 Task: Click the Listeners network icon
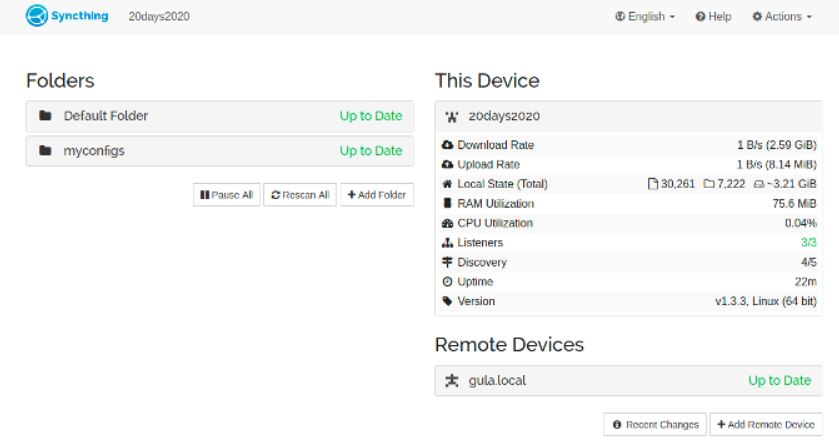447,242
